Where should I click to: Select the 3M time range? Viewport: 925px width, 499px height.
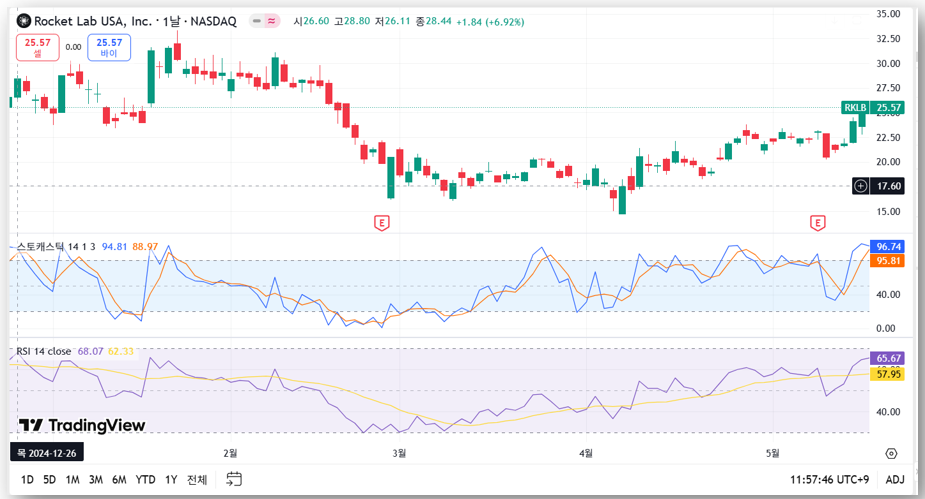(x=96, y=480)
